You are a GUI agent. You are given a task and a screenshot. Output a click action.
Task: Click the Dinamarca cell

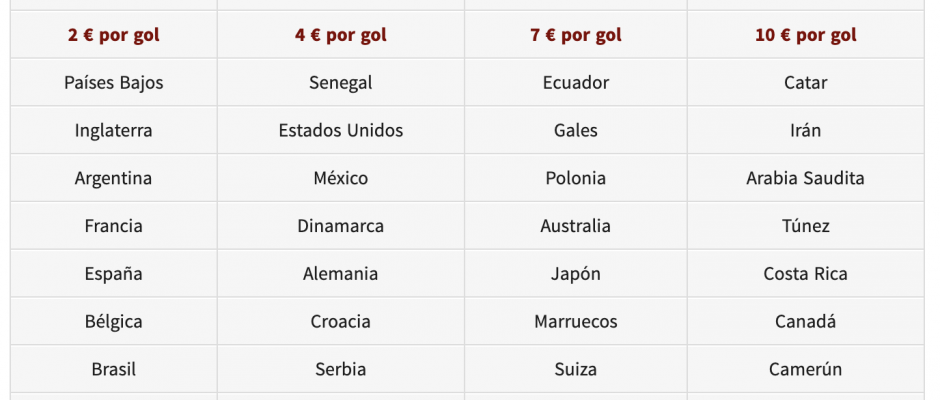point(341,225)
